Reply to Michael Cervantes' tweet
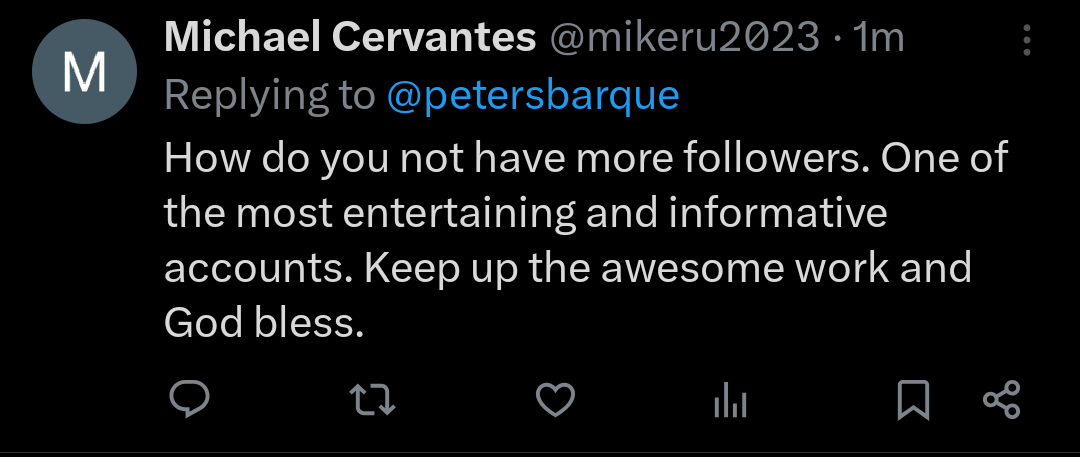The image size is (1080, 457). click(x=188, y=400)
